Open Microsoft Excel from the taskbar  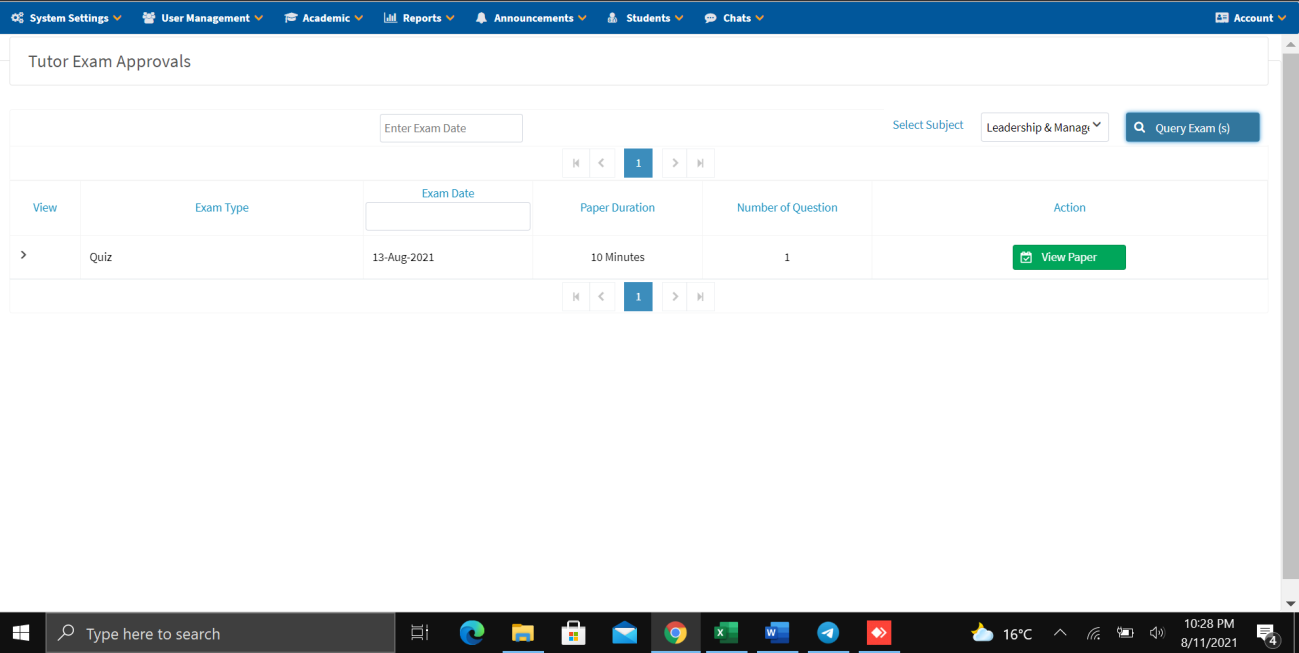725,633
